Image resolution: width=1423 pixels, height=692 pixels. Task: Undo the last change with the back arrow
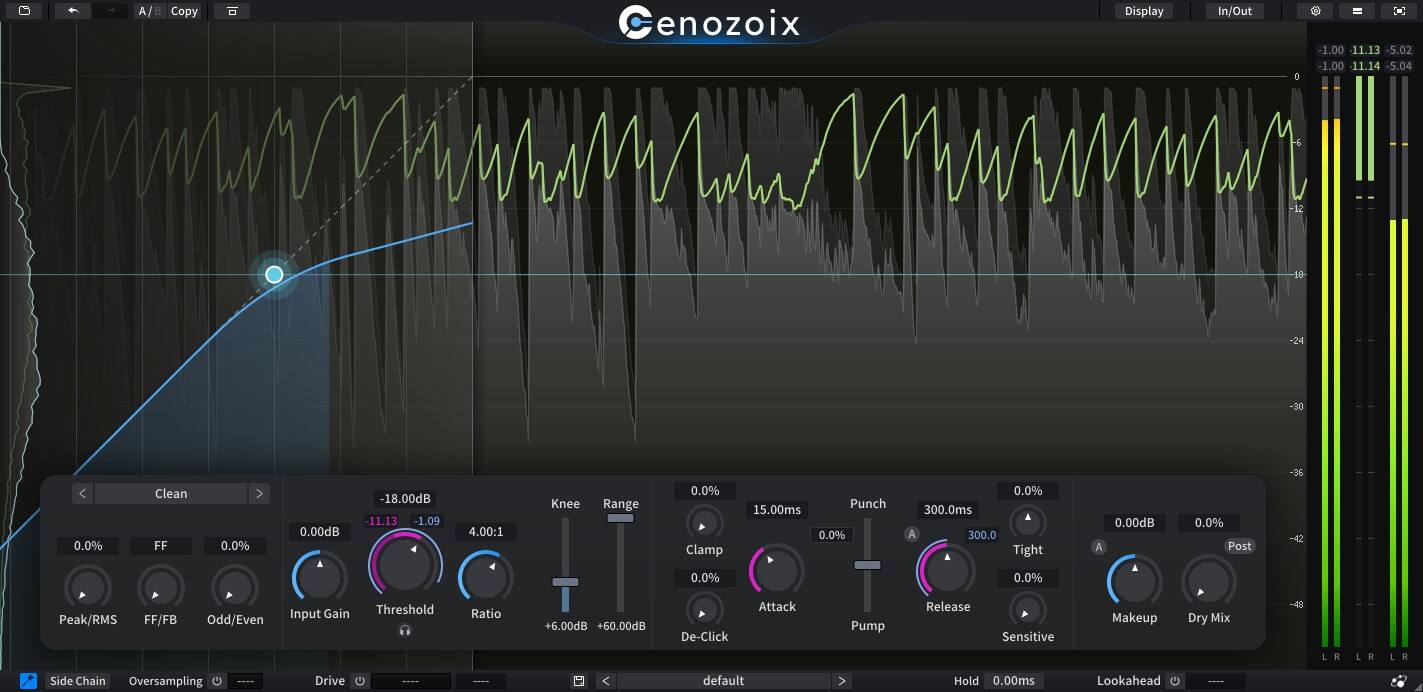coord(70,10)
